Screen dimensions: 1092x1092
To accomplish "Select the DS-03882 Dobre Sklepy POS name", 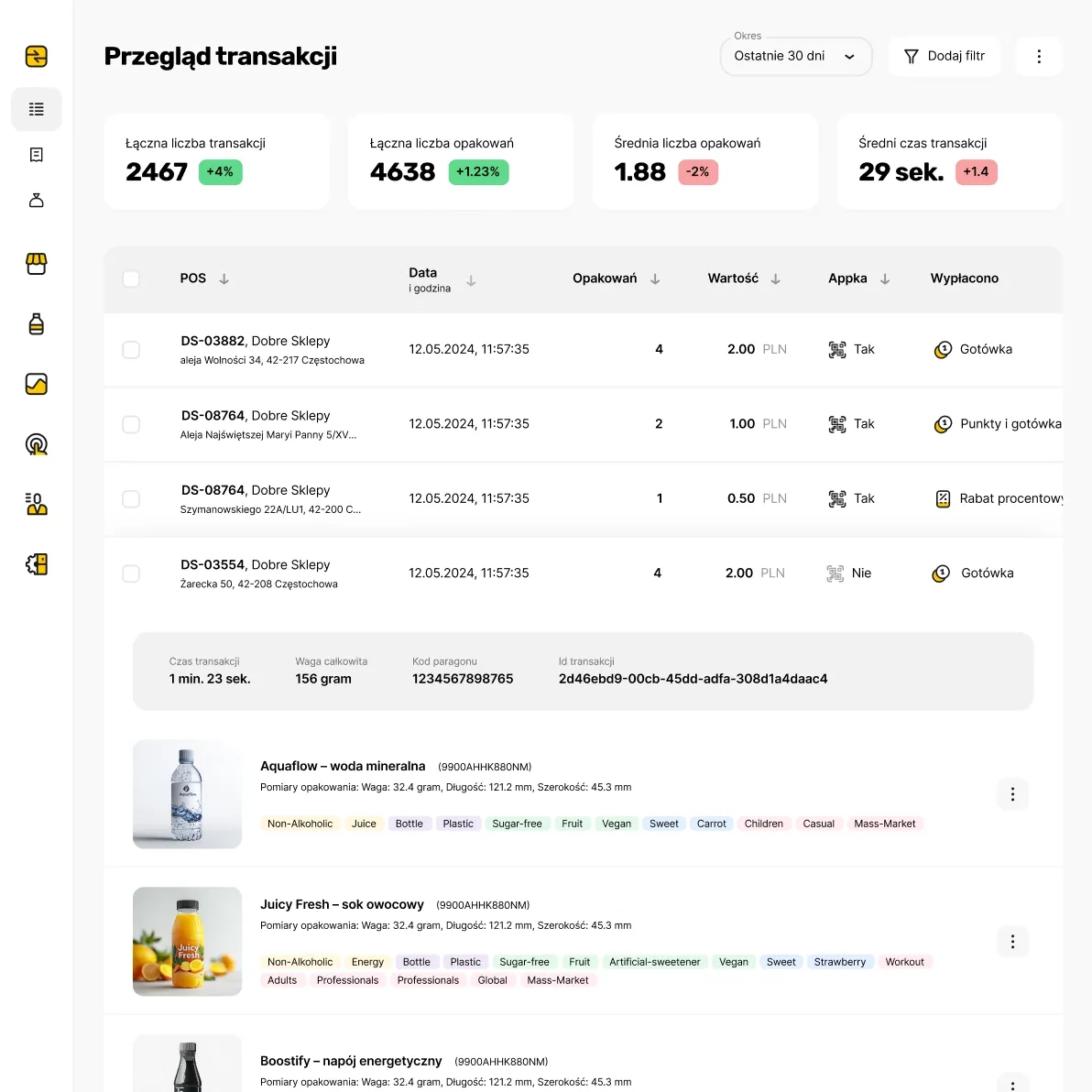I will click(255, 341).
